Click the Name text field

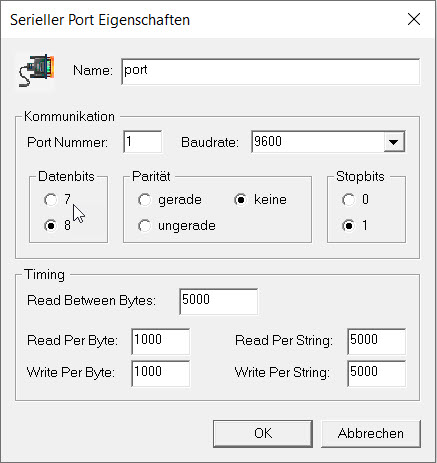[x=271, y=71]
